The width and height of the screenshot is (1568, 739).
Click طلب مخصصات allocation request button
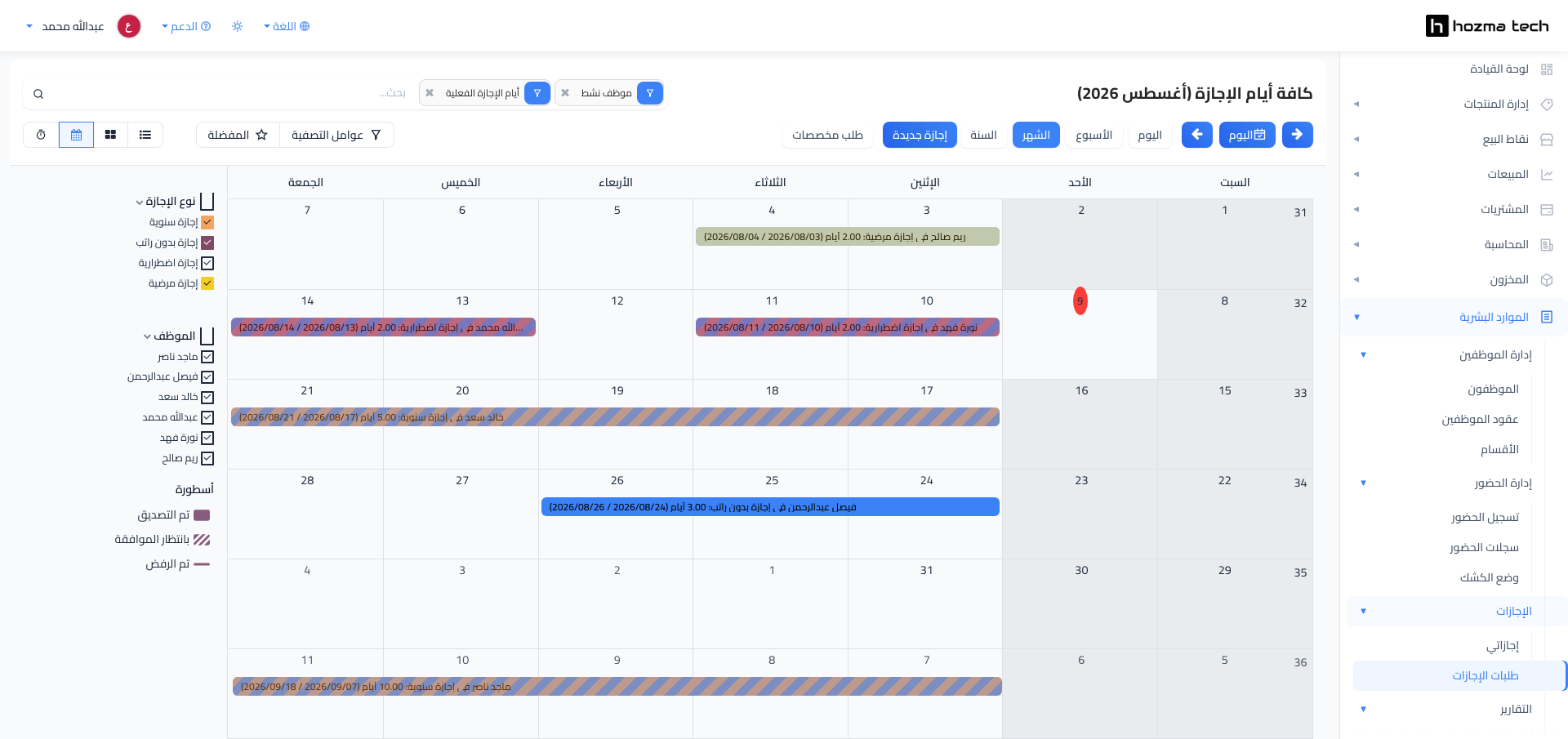tap(827, 135)
